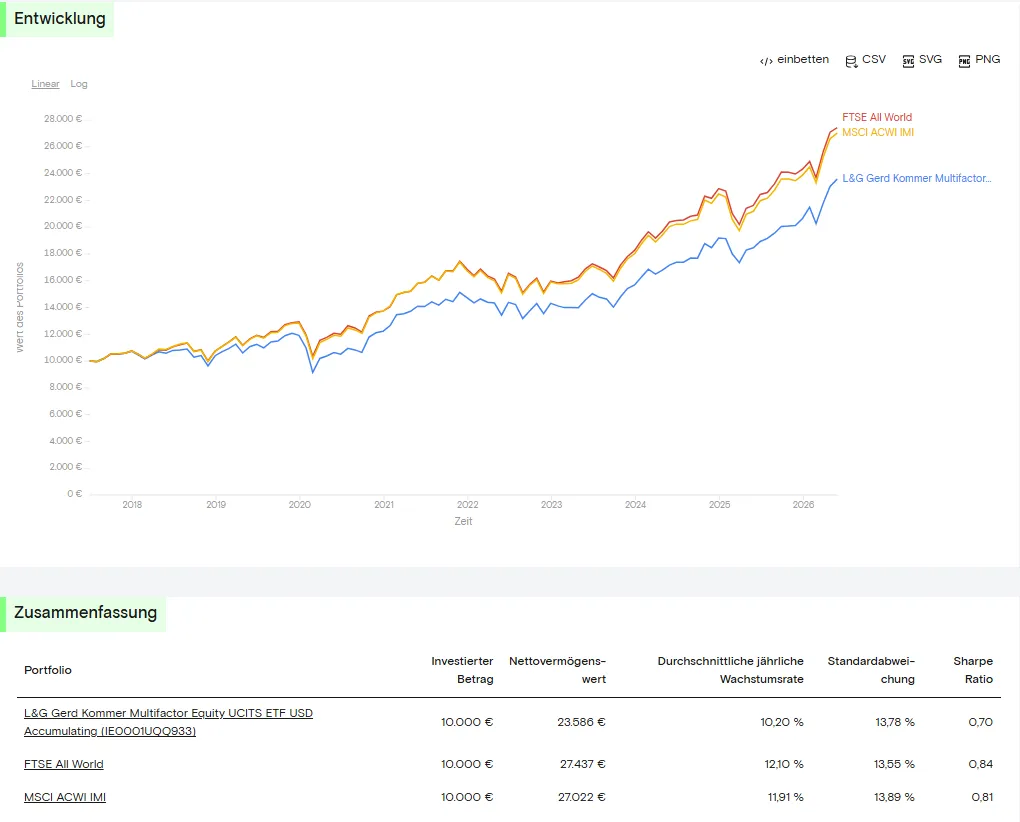Export chart using SVG label

(930, 59)
